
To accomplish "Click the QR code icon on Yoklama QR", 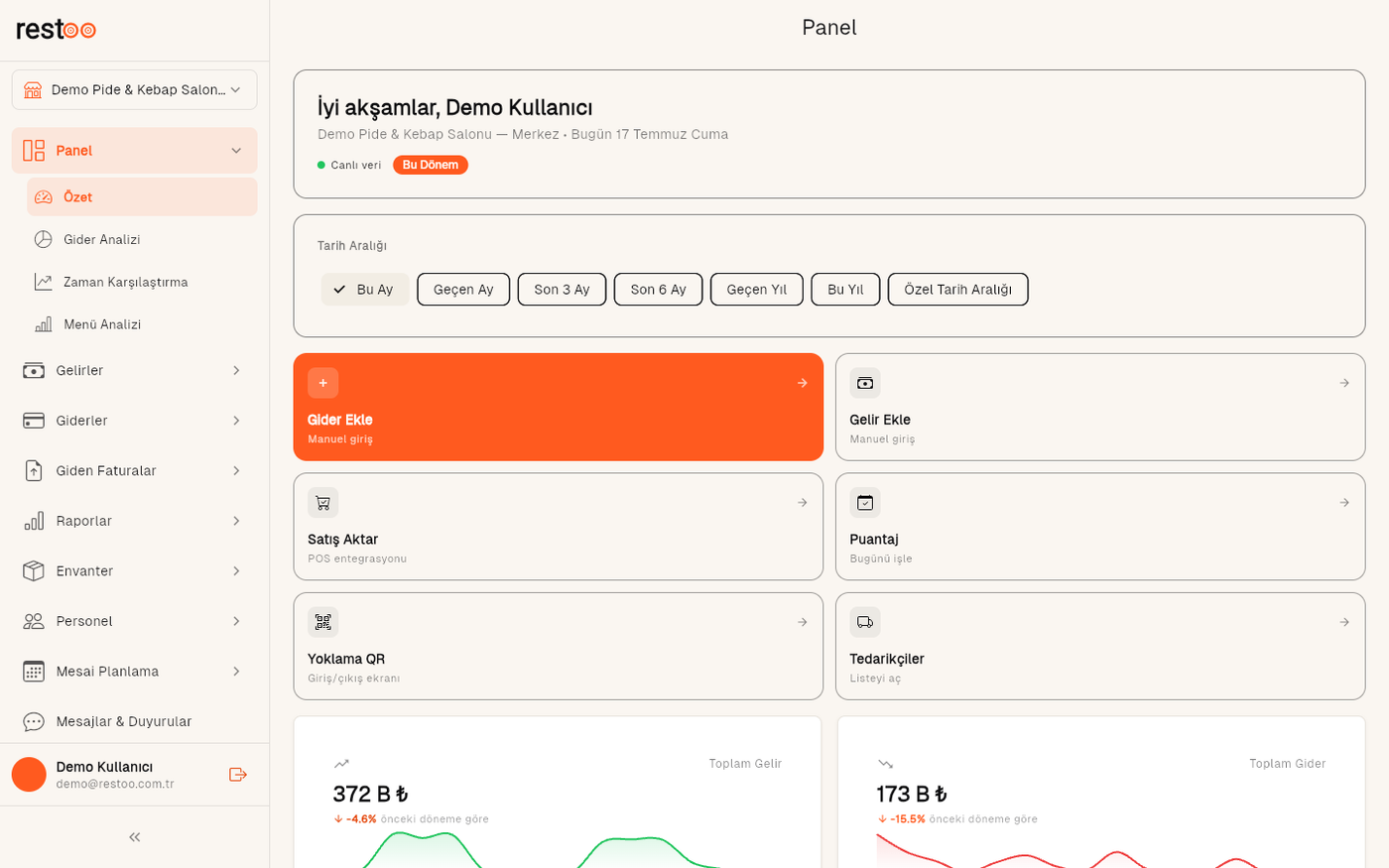I will [323, 622].
